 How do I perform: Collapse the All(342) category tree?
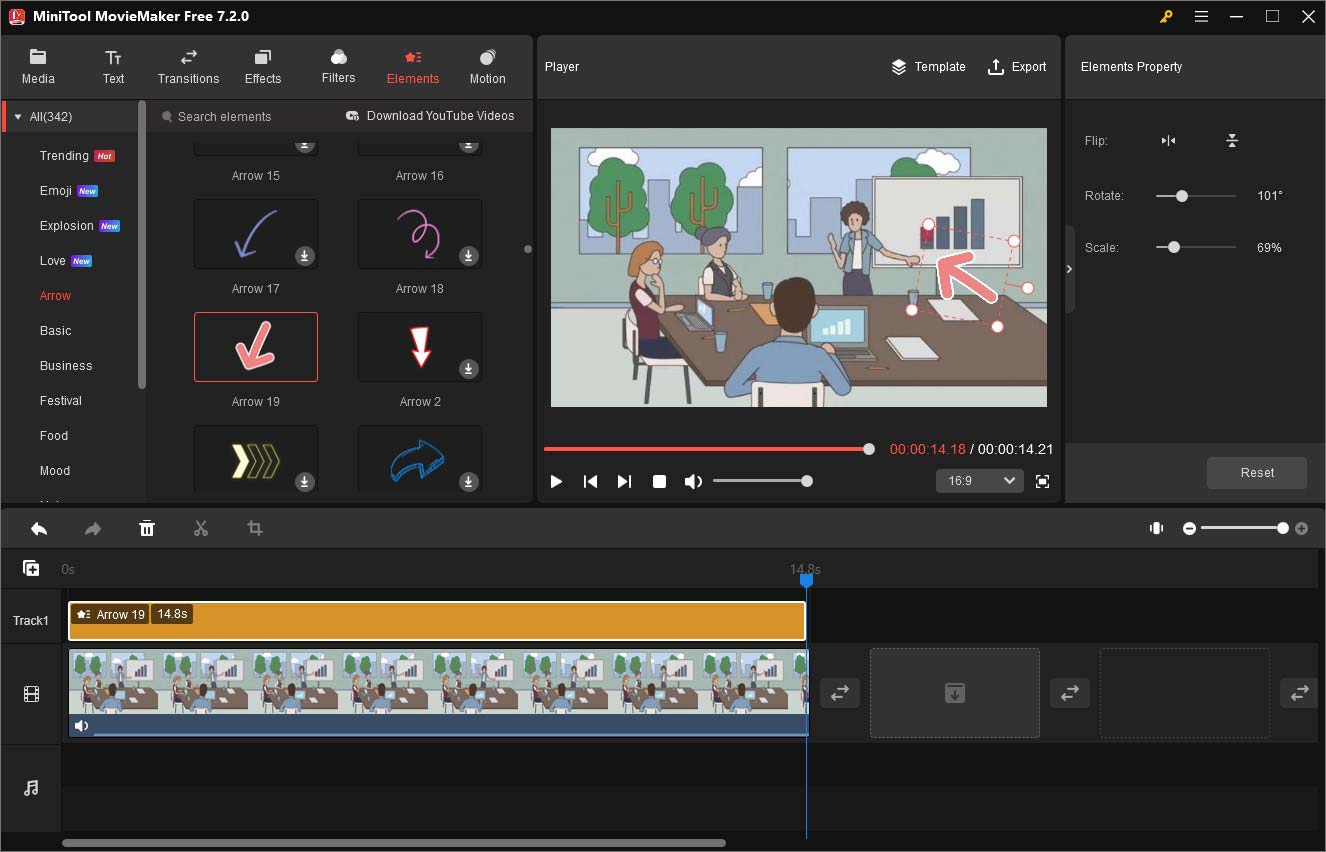[x=17, y=117]
